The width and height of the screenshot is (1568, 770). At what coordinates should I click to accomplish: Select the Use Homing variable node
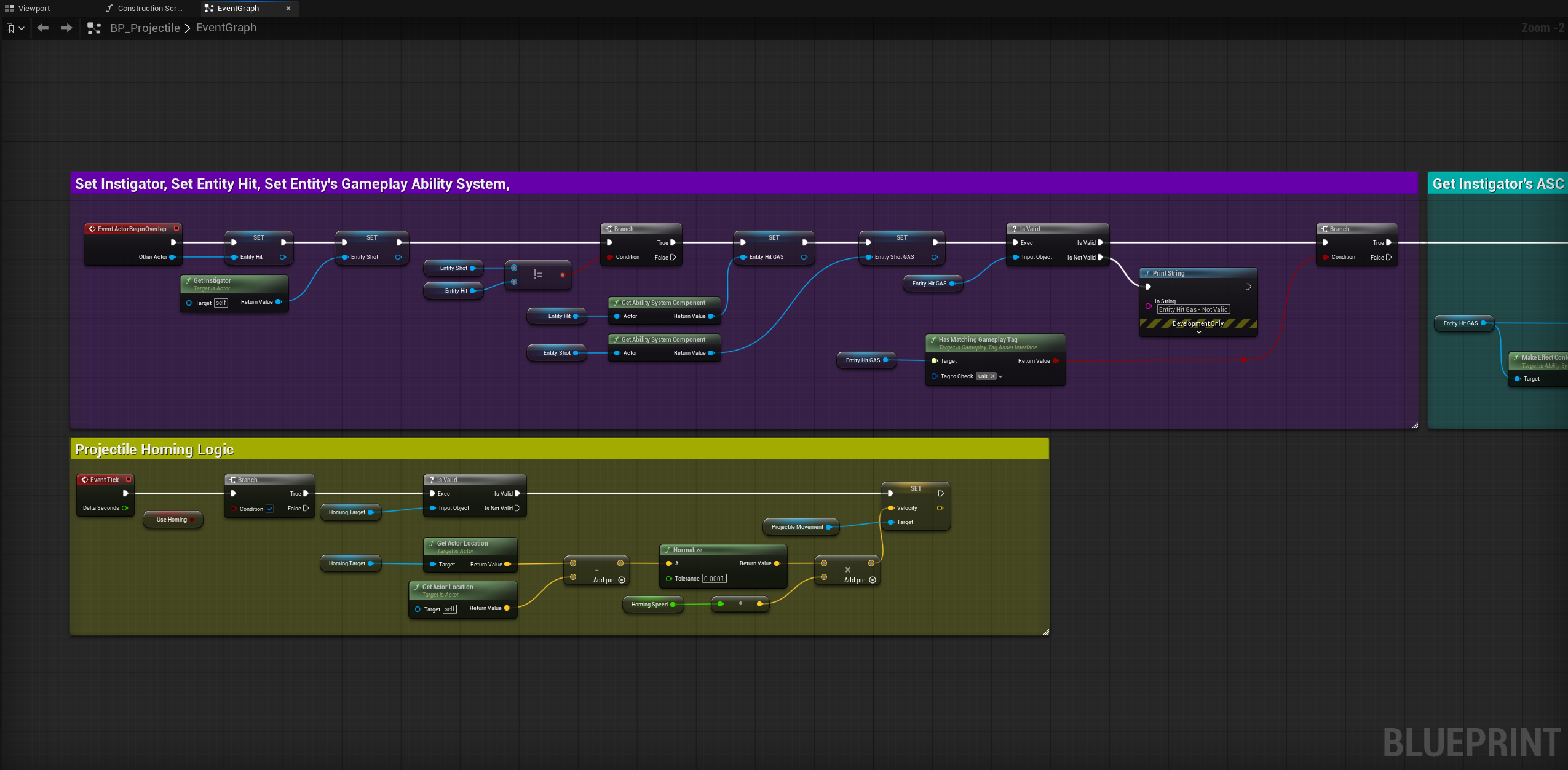click(172, 520)
